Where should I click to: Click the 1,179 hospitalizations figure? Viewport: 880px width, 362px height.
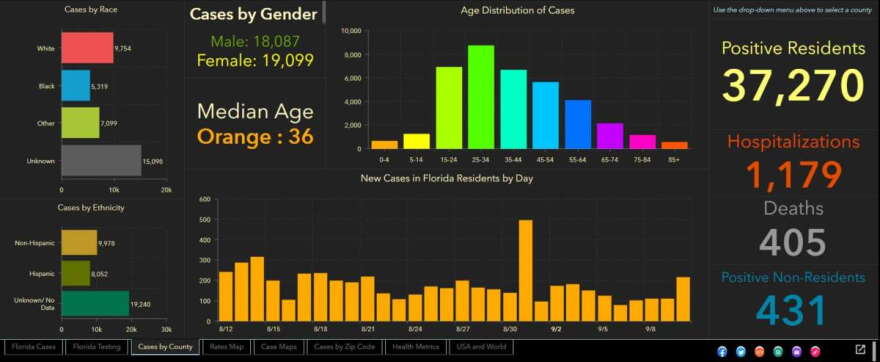[793, 174]
